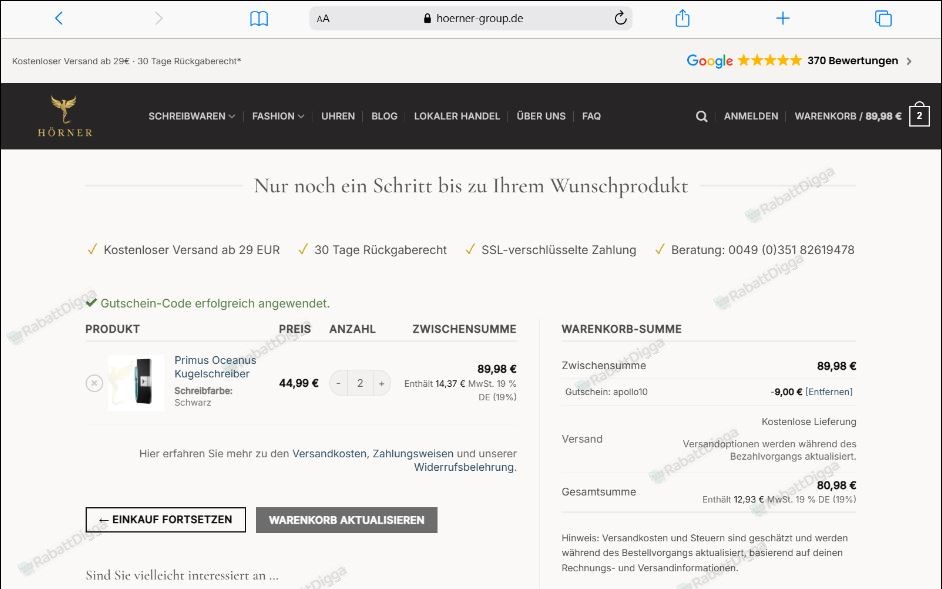Screen dimensions: 942x589
Task: Open the Blog menu item
Action: coord(384,116)
